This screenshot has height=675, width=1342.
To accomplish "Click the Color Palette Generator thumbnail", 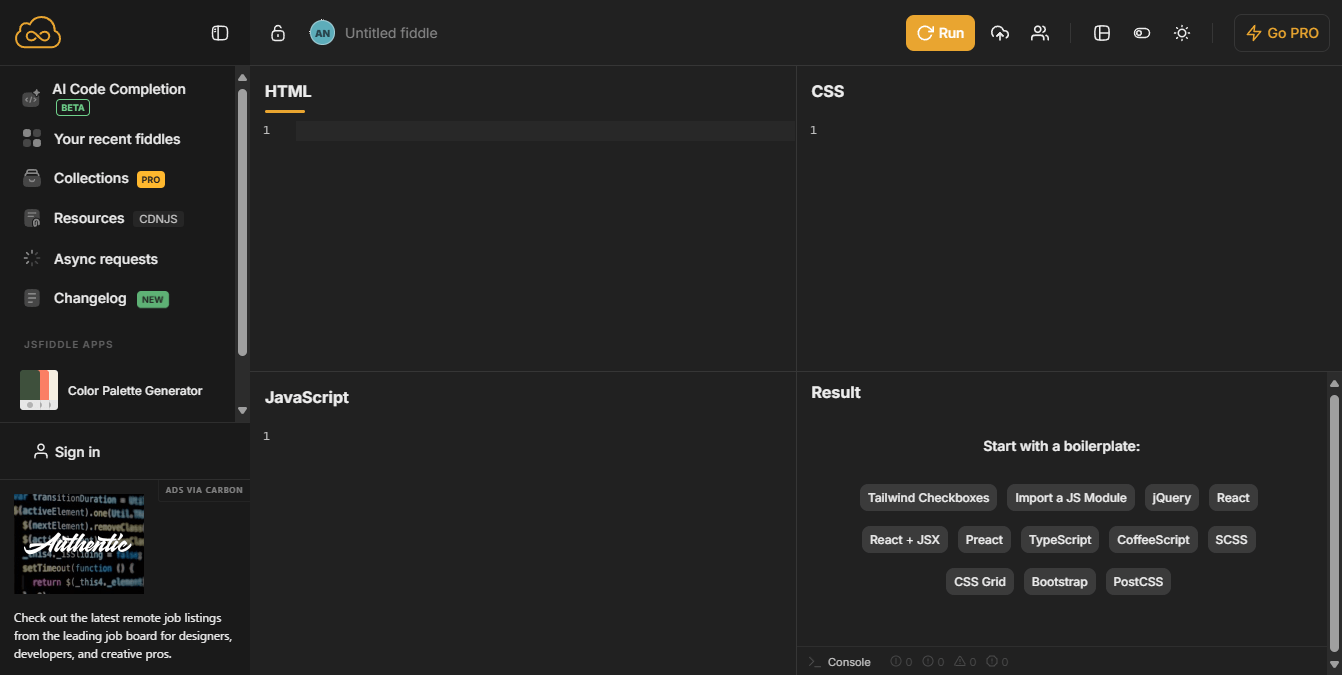I will pyautogui.click(x=39, y=390).
